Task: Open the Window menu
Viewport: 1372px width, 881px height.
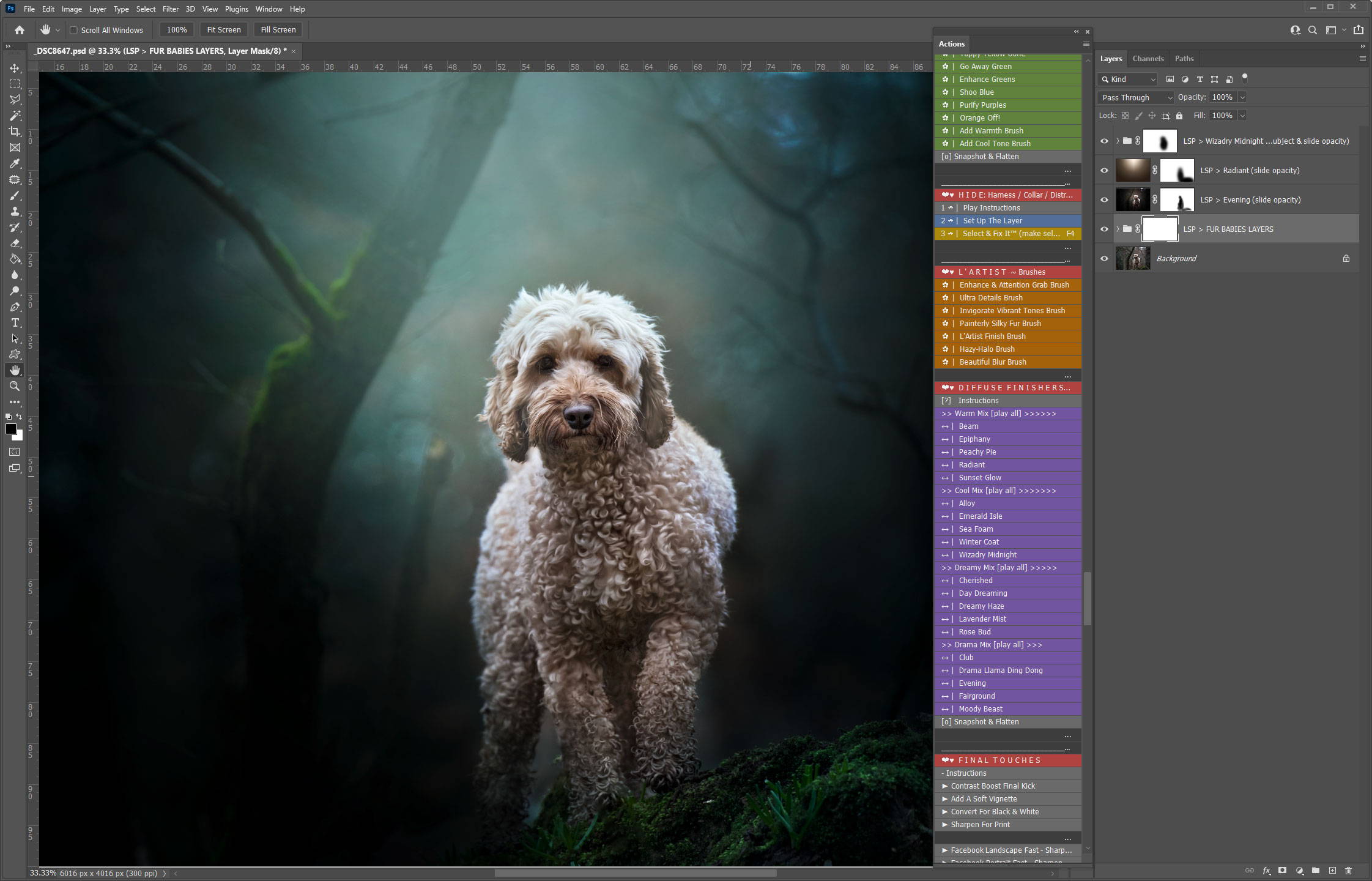Action: coord(269,9)
